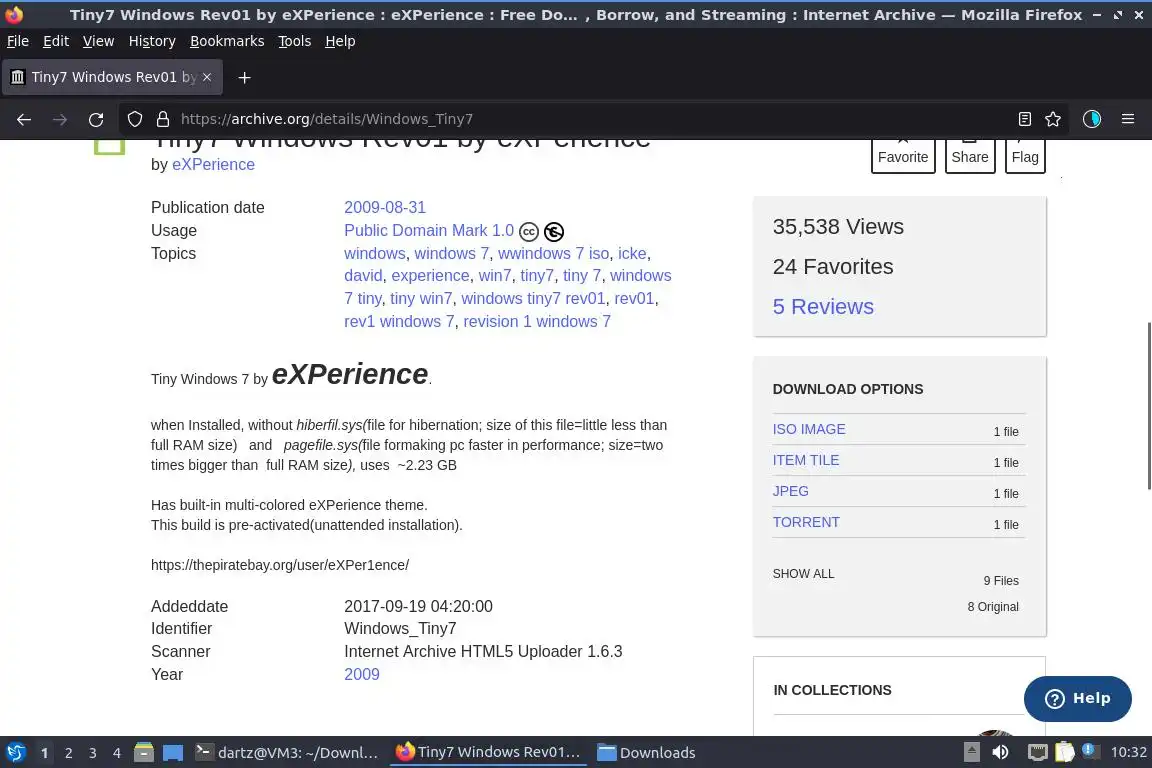Image resolution: width=1152 pixels, height=768 pixels.
Task: Close the Tiny7 Windows Rev01 tab
Action: tap(207, 77)
